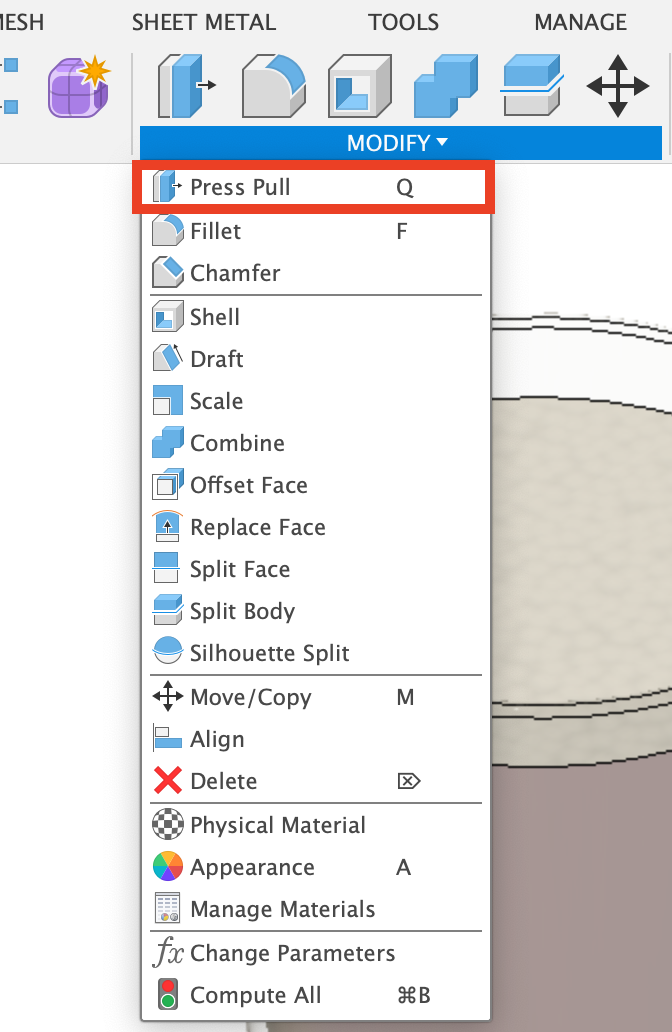Select the Silhouette Split icon
This screenshot has width=672, height=1032.
(x=168, y=653)
